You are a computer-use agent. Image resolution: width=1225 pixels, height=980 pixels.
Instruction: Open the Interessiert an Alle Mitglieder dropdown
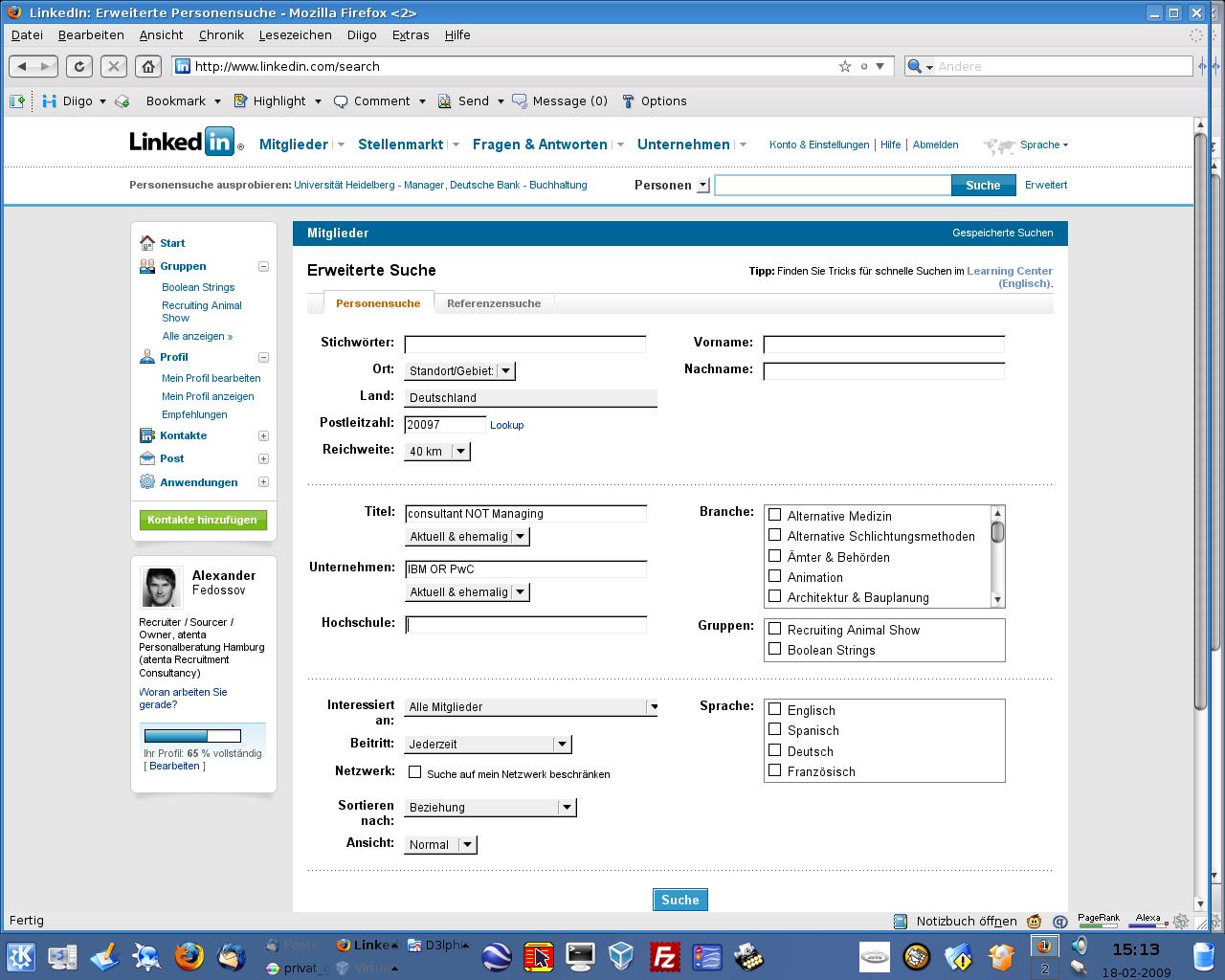(531, 706)
